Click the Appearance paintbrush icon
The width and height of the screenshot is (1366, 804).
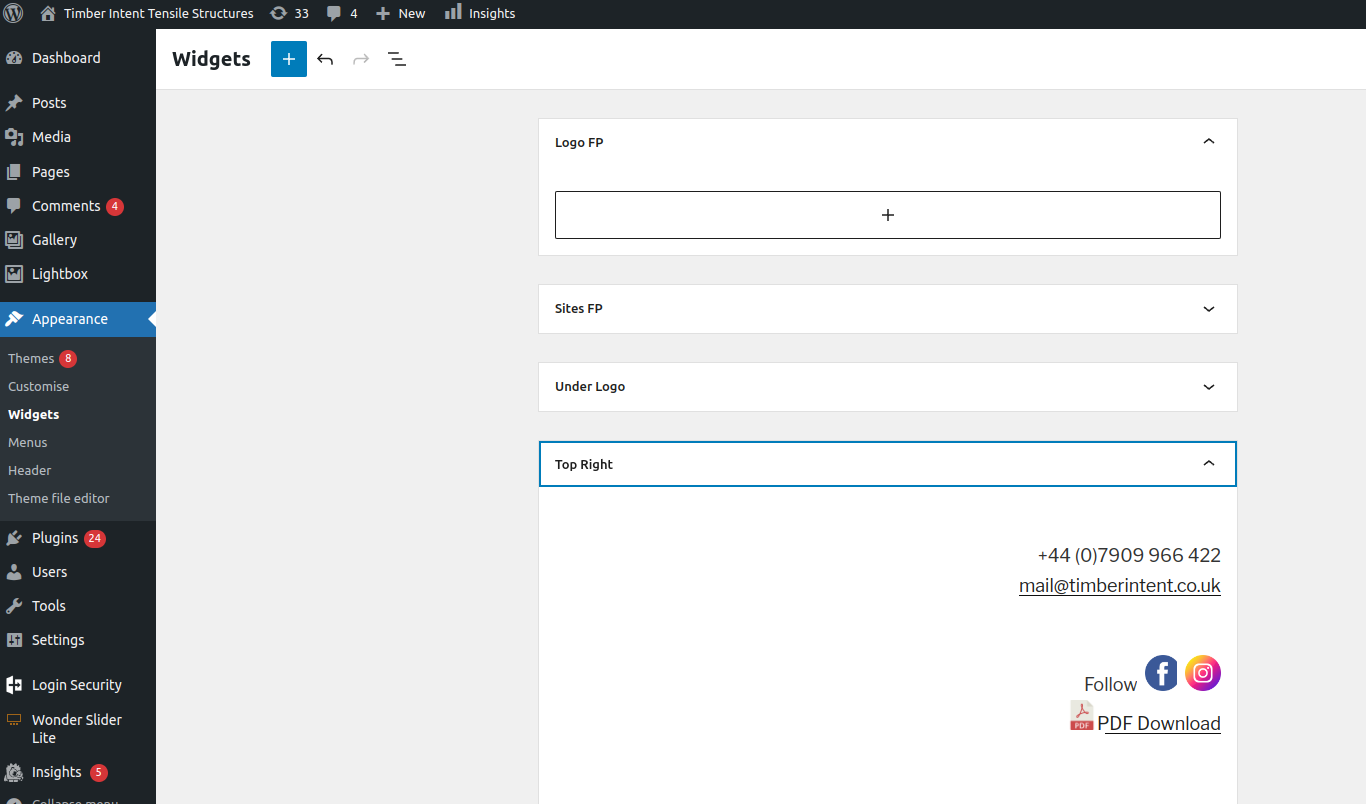pyautogui.click(x=14, y=319)
